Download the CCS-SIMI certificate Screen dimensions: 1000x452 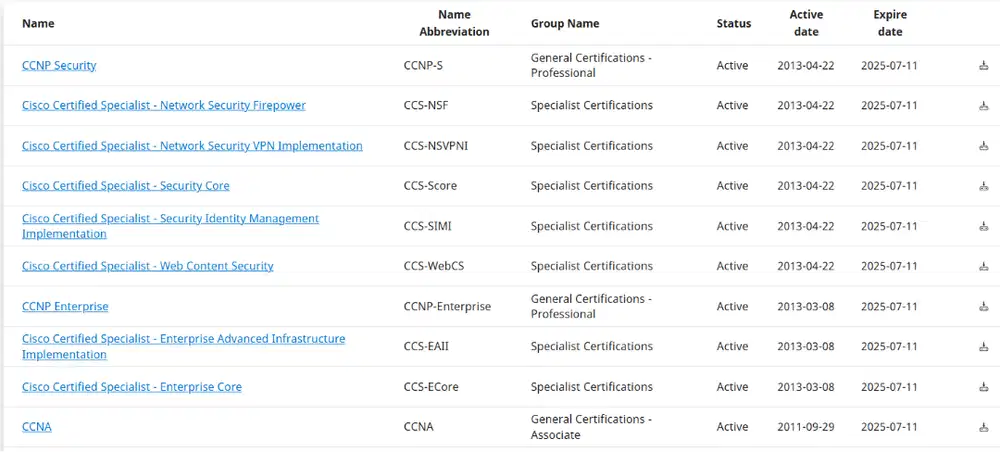(x=983, y=226)
